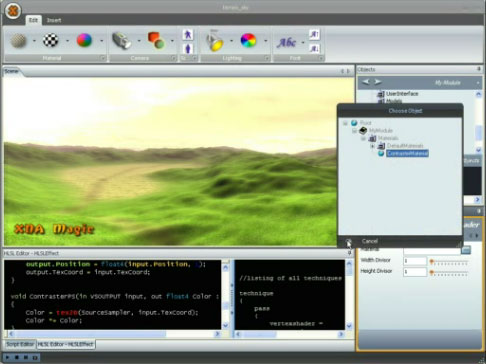Click Objects panel scrollbar up arrow
This screenshot has height=364, width=486.
(x=479, y=94)
